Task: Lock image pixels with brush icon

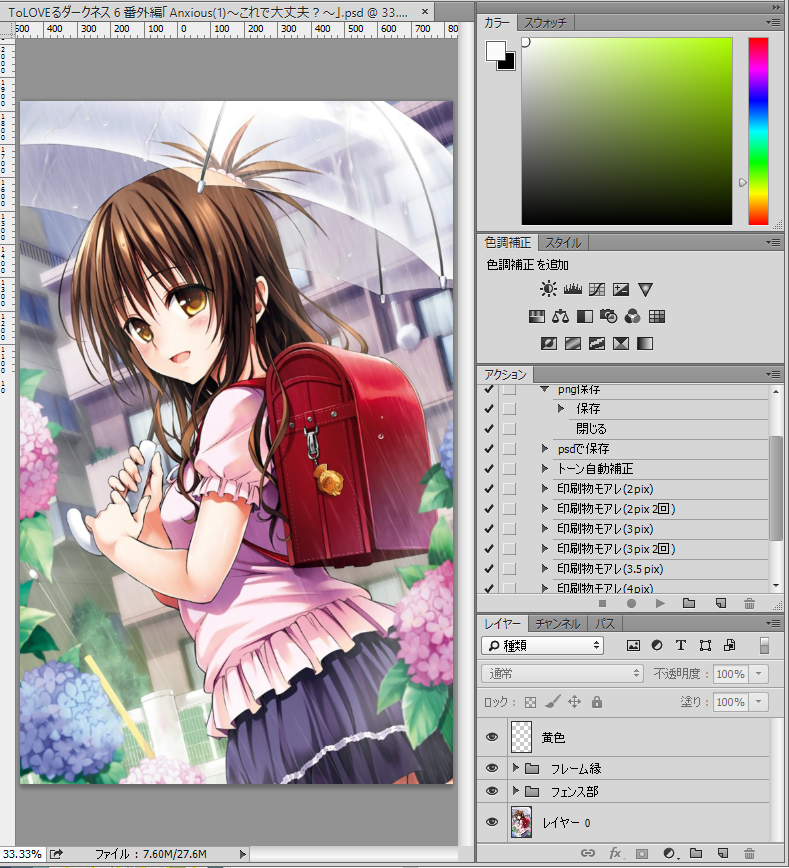Action: 553,702
